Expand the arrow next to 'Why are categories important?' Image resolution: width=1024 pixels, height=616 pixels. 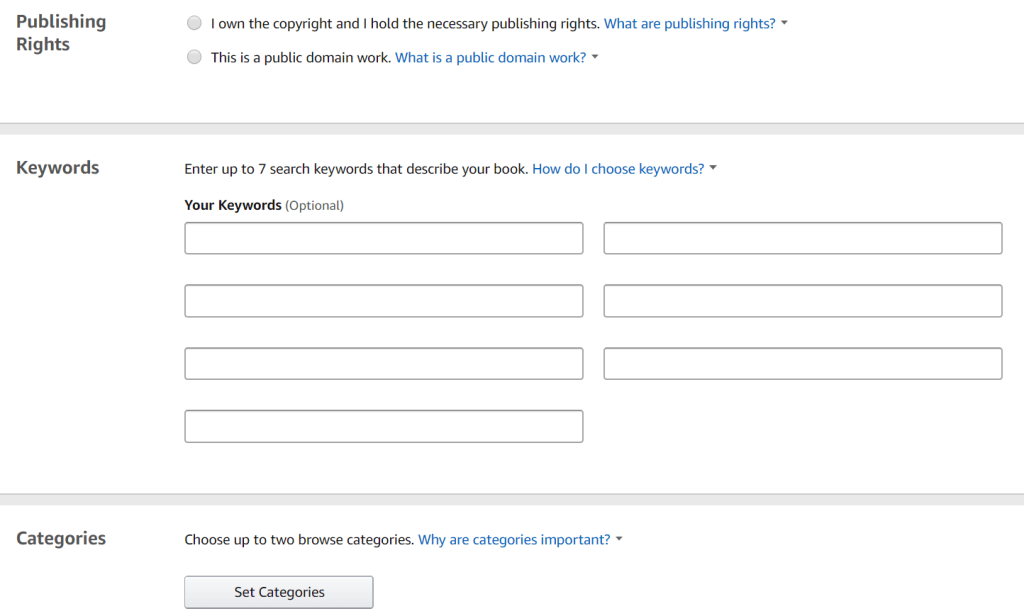point(619,540)
